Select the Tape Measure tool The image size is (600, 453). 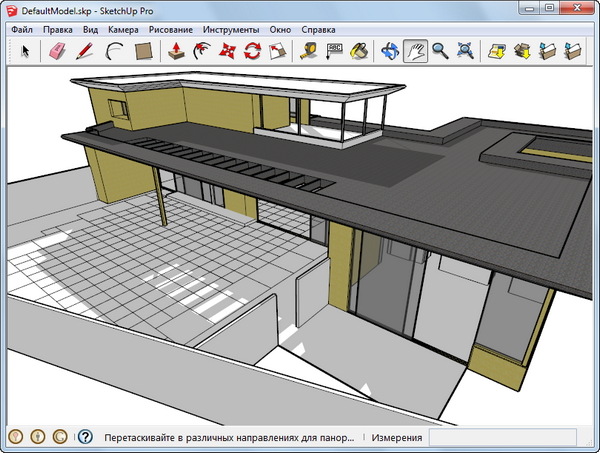tap(309, 52)
